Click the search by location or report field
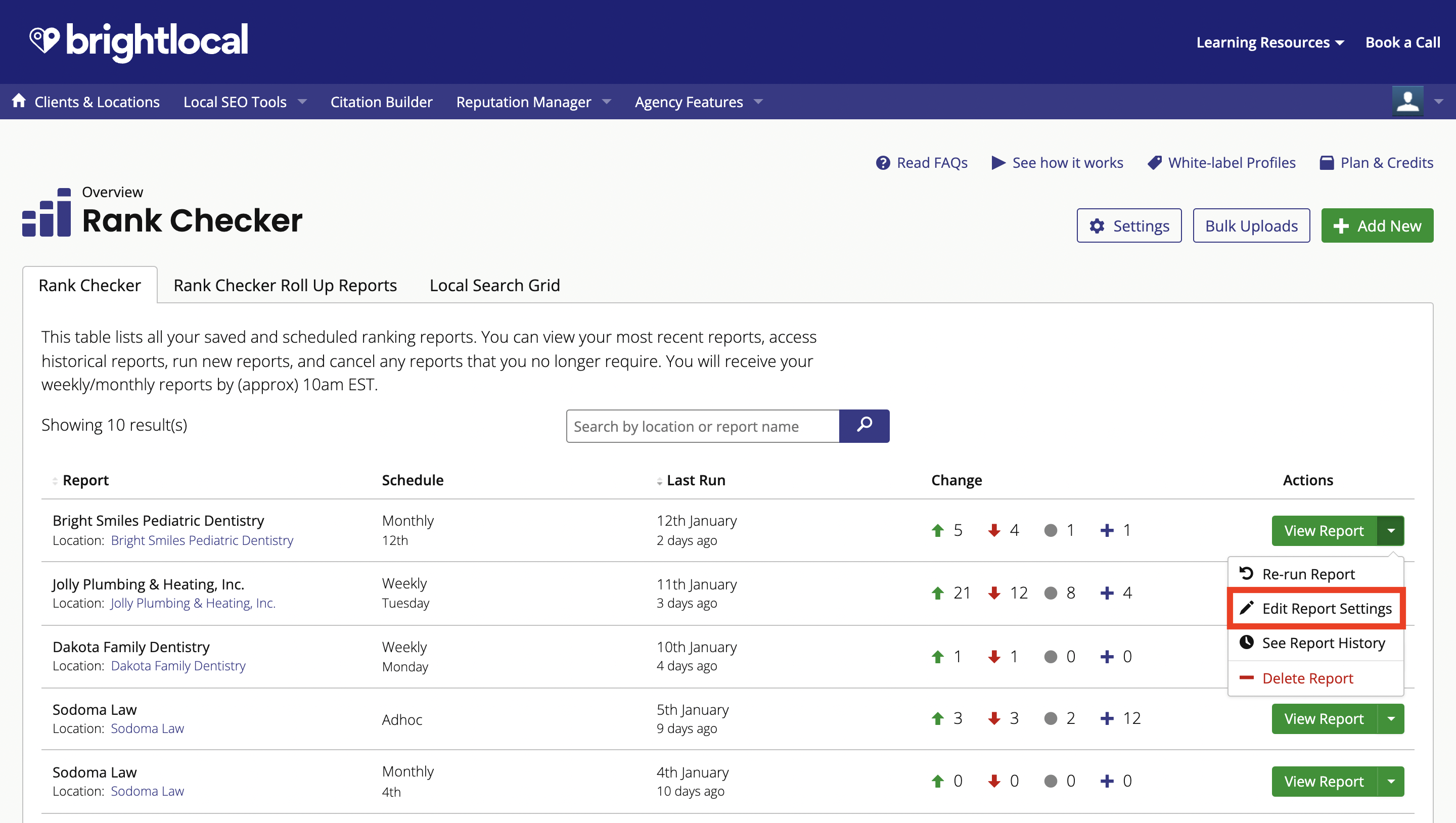The height and width of the screenshot is (823, 1456). pyautogui.click(x=703, y=426)
